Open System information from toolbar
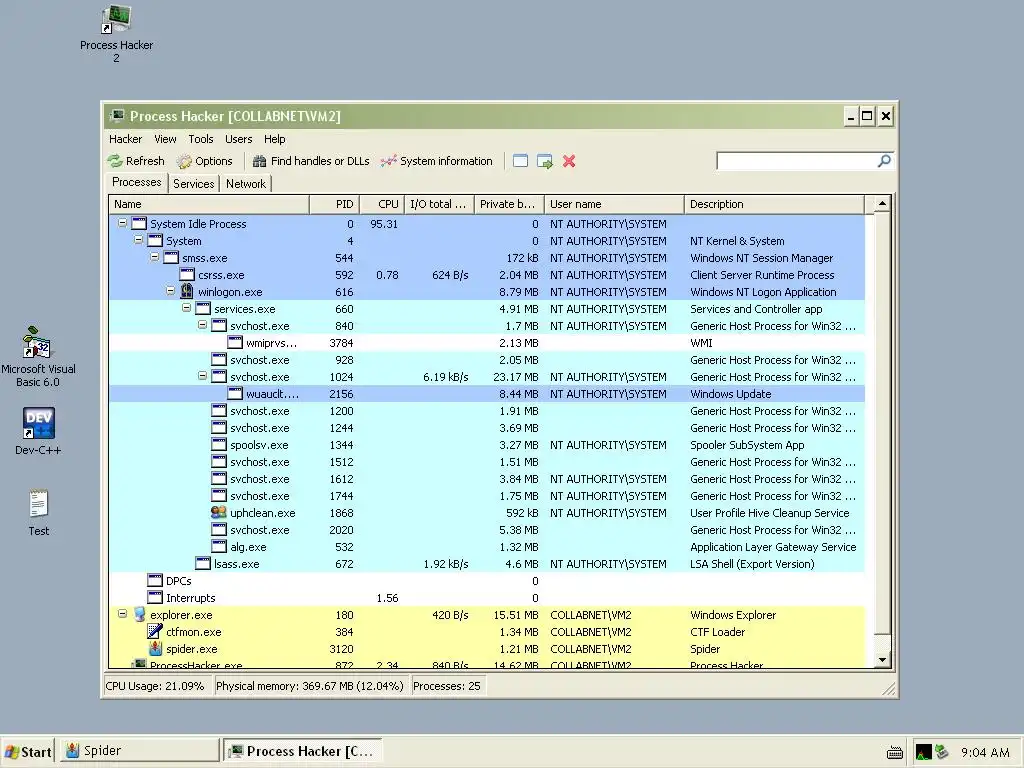Screen dimensions: 1024x768 point(437,161)
